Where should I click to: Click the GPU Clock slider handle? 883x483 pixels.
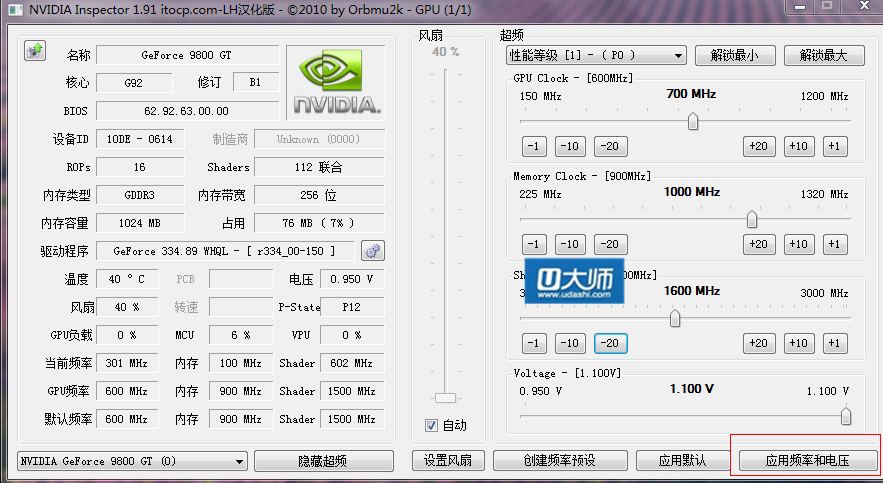point(693,121)
